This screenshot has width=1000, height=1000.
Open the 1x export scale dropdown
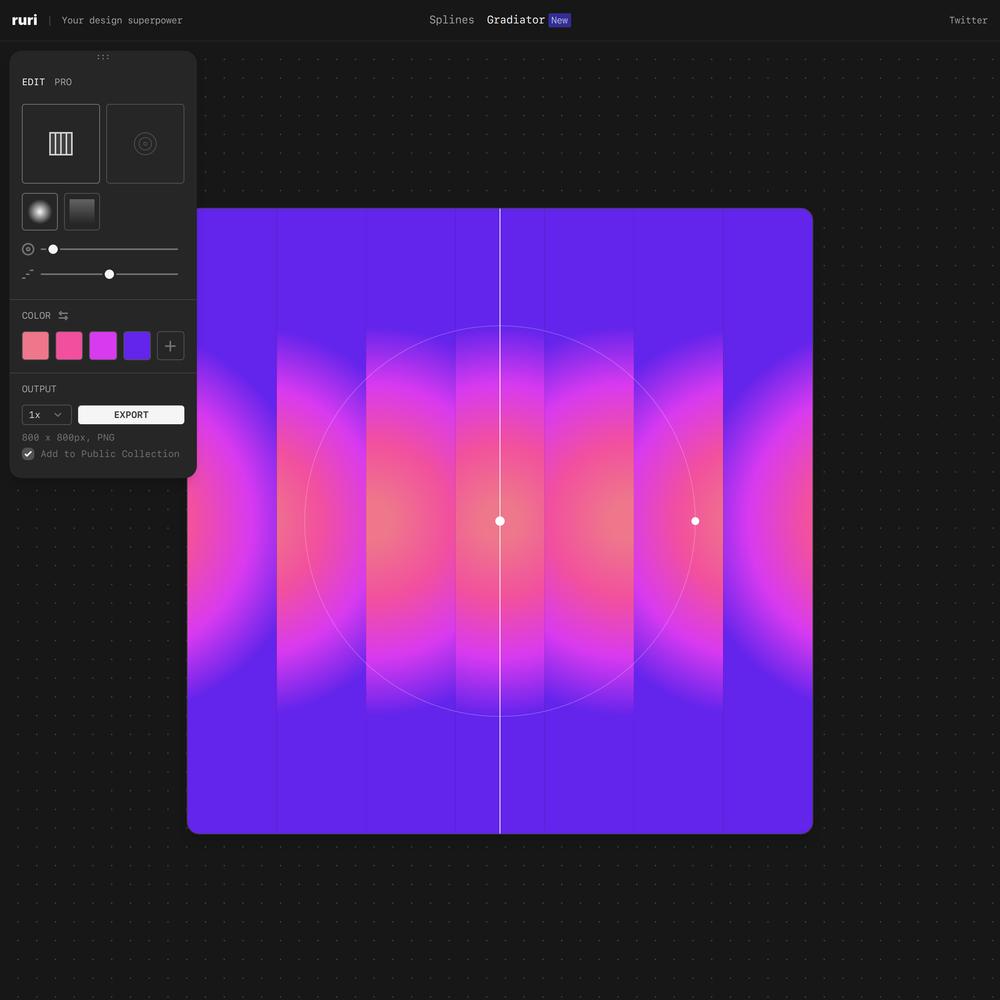coord(46,415)
